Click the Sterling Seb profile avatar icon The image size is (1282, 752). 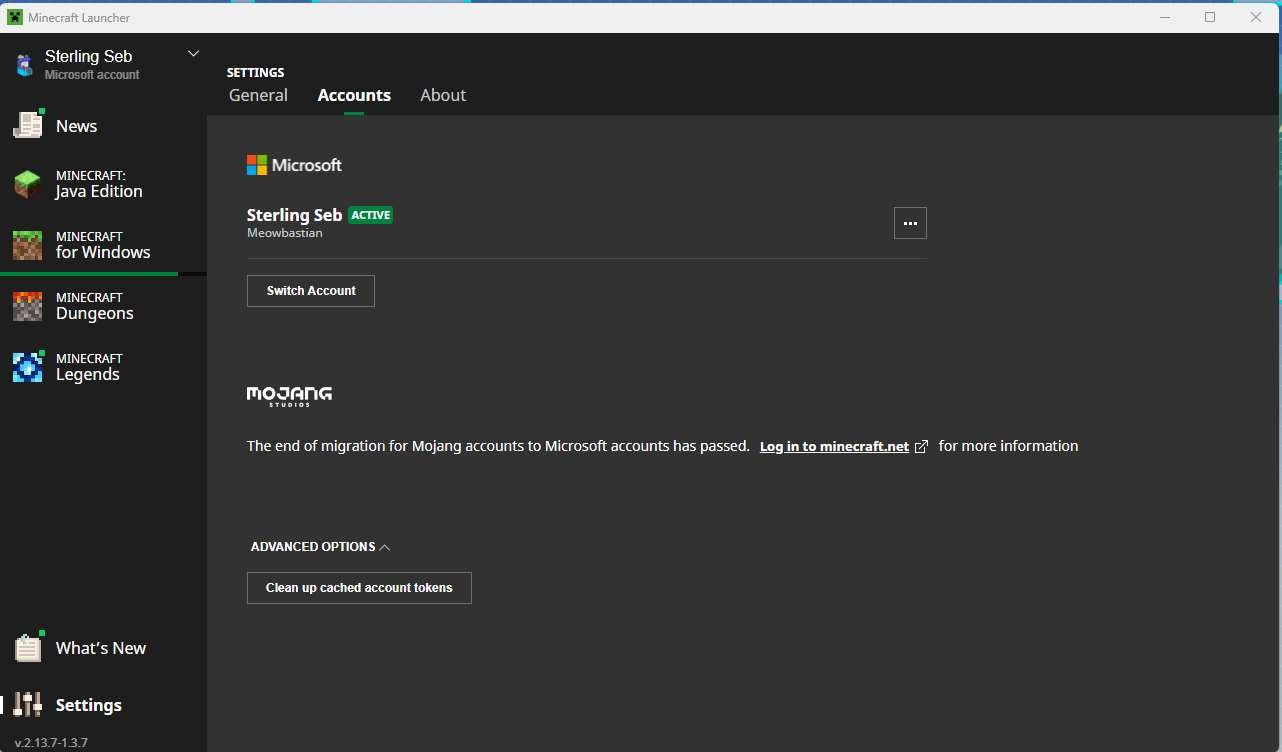click(x=24, y=65)
